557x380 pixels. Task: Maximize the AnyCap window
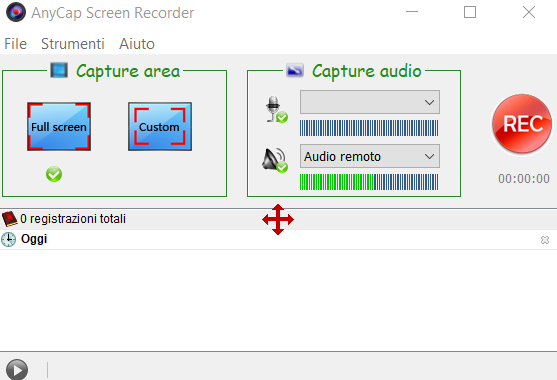470,12
